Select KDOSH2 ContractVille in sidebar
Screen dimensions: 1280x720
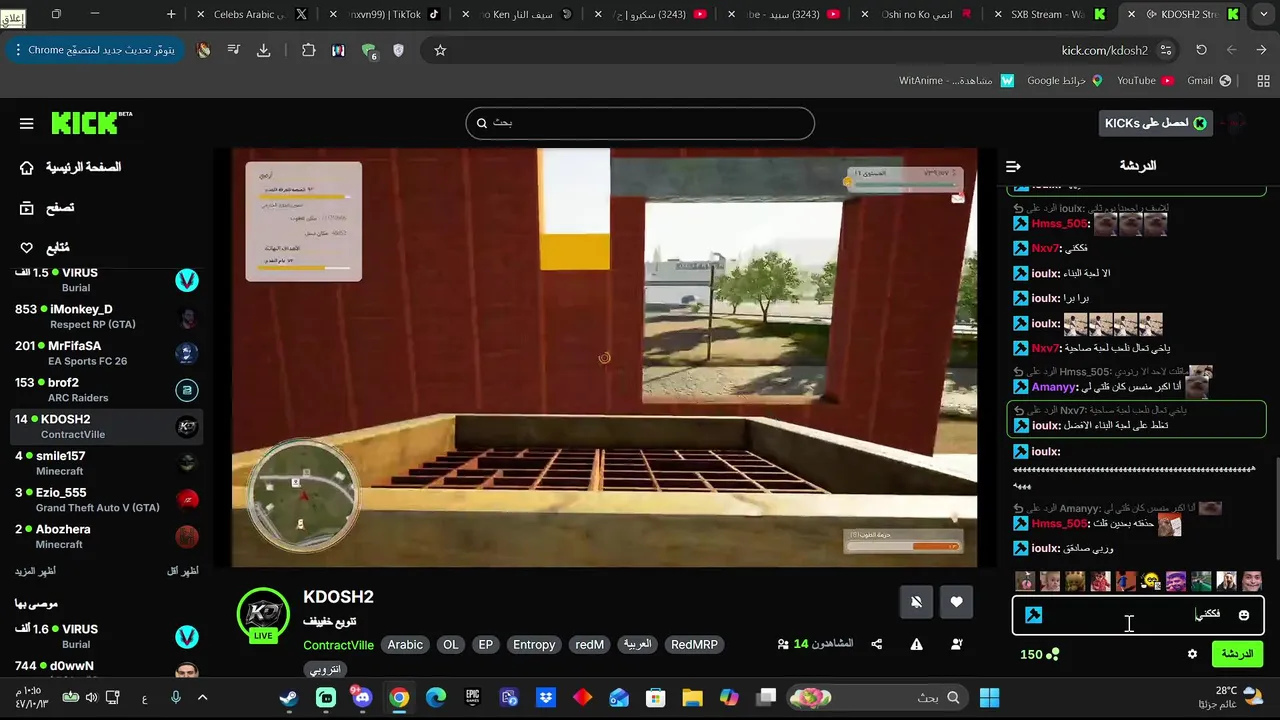pos(105,427)
